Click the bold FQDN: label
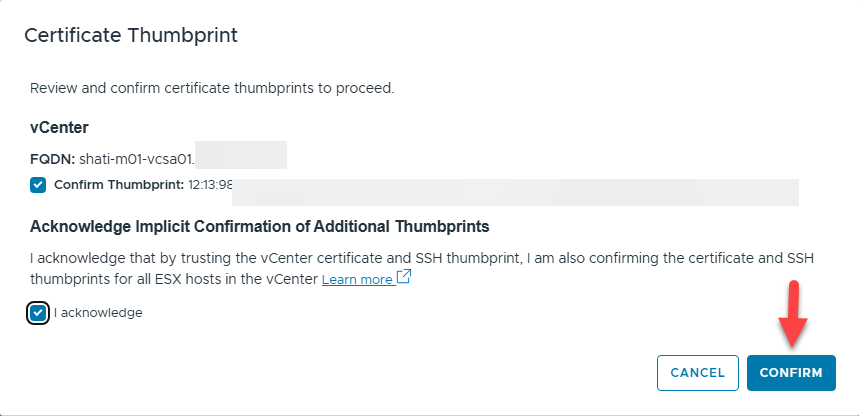This screenshot has width=859, height=416. [51, 157]
